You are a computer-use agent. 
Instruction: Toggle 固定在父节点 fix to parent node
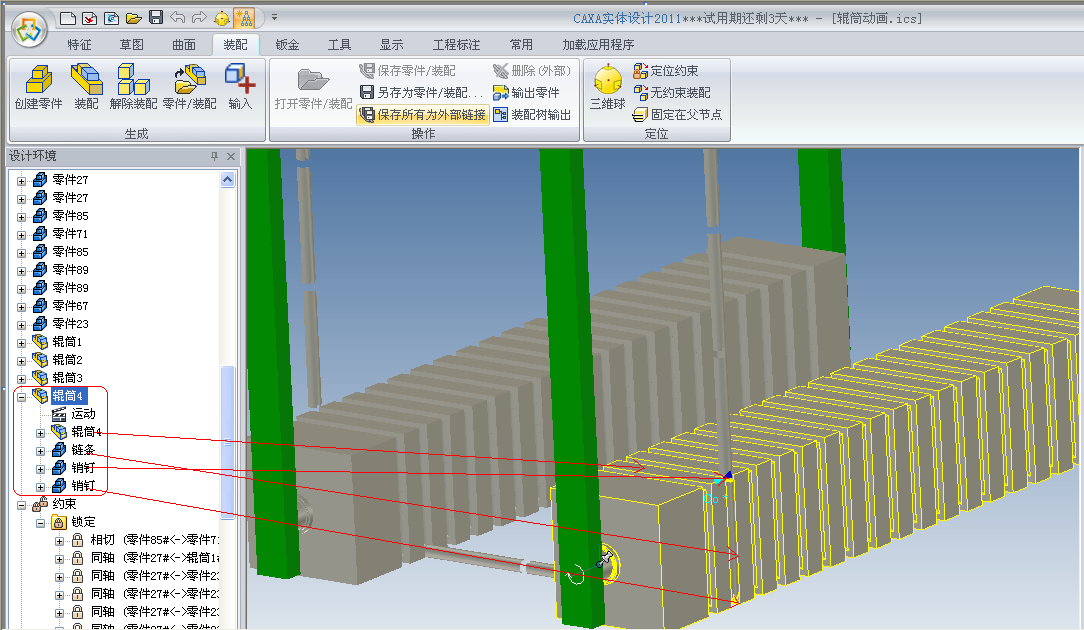(677, 114)
